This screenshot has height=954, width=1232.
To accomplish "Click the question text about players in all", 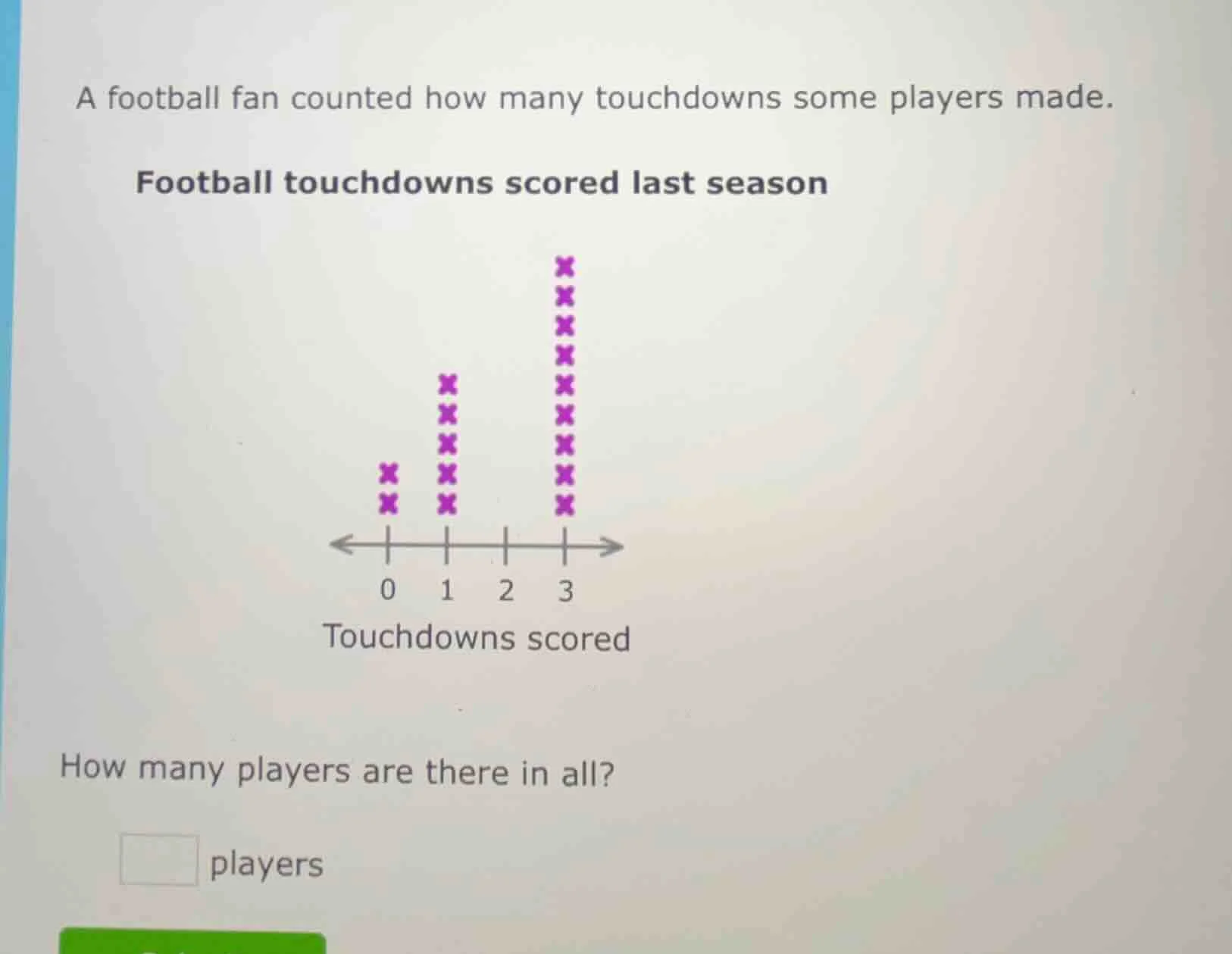I will (337, 771).
